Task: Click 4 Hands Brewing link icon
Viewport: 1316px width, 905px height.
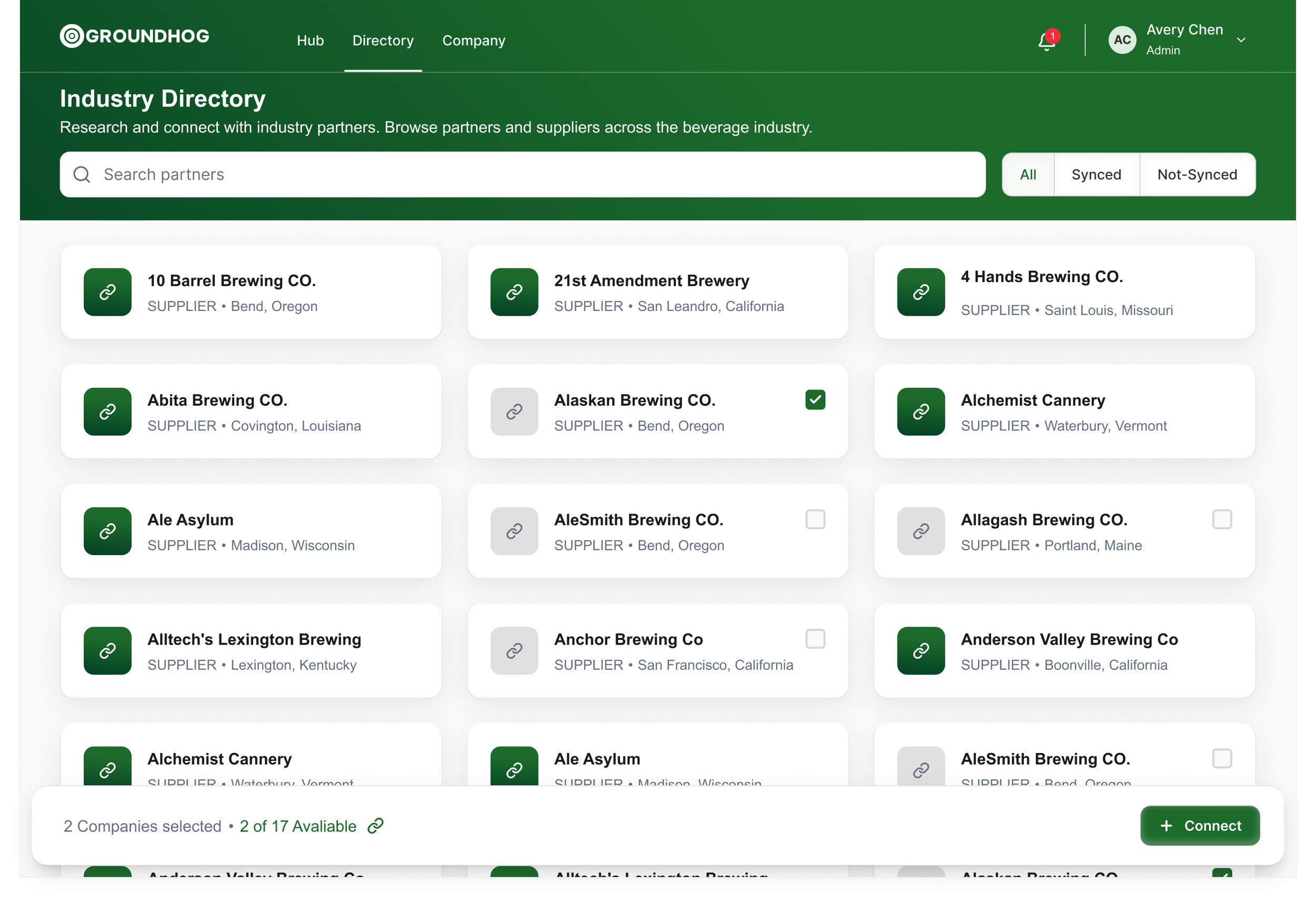Action: click(x=921, y=292)
